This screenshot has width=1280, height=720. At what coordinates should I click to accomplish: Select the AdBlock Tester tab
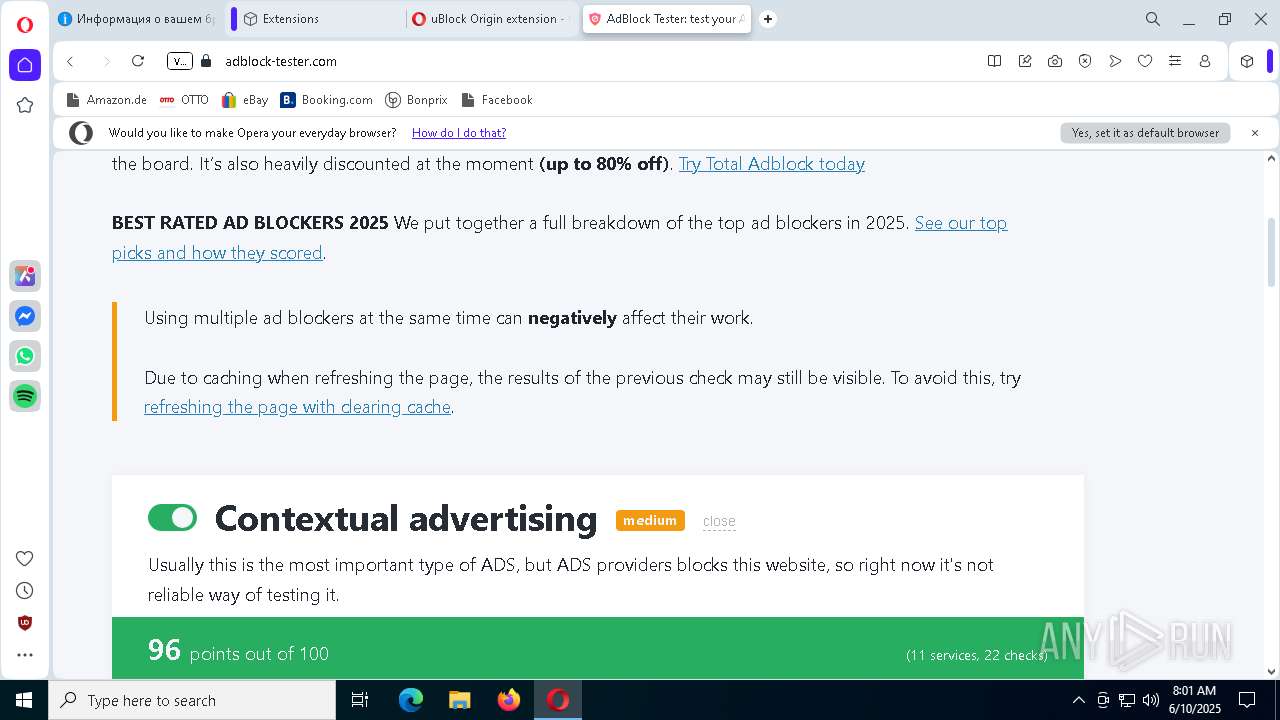point(666,19)
